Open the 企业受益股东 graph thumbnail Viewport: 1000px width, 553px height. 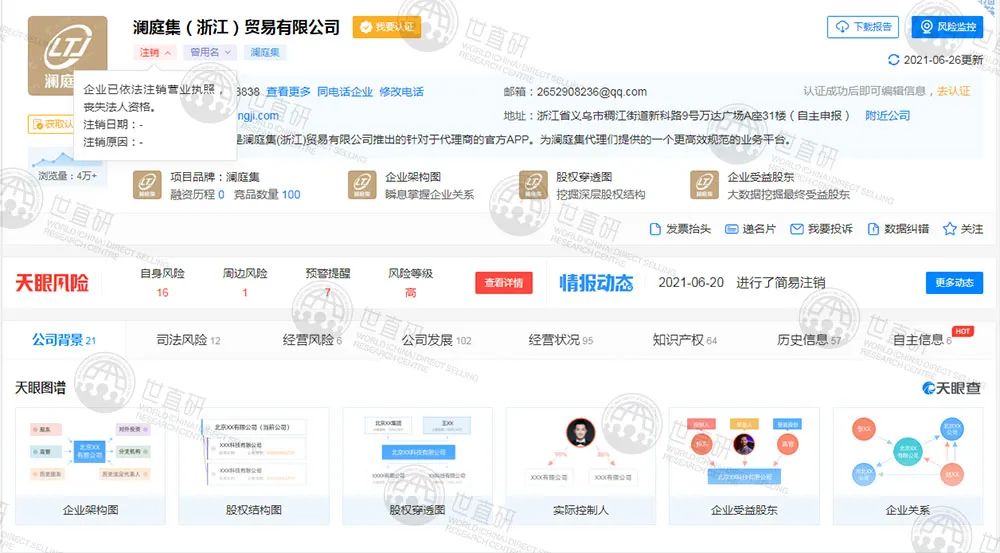click(x=744, y=466)
